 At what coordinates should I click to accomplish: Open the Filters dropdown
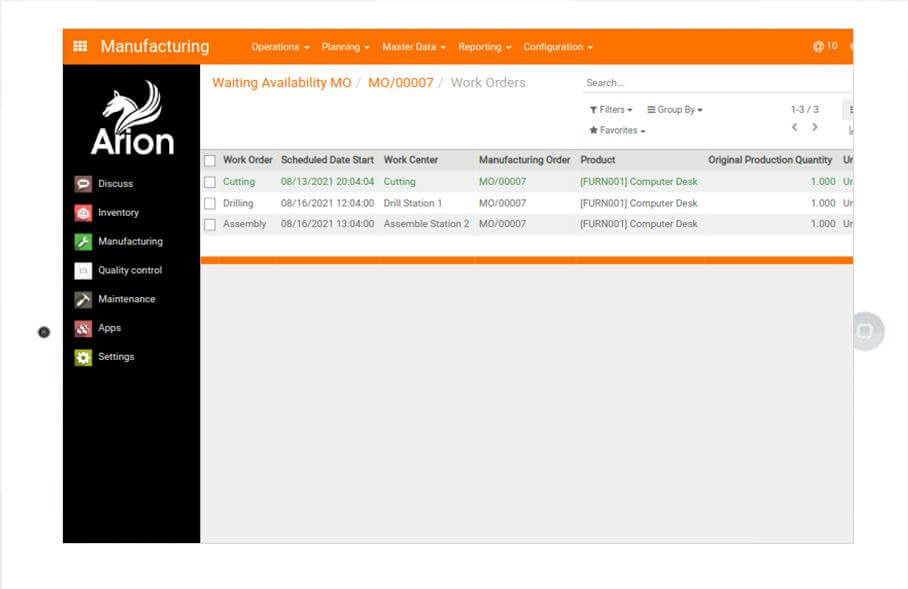611,109
